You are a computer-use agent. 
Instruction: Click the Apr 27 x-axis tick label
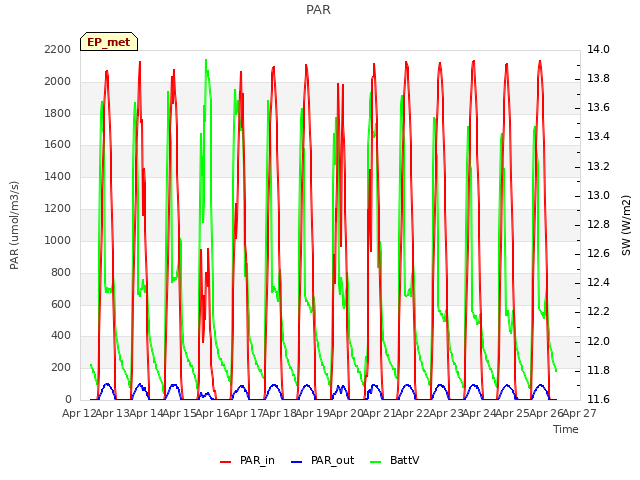pyautogui.click(x=580, y=413)
